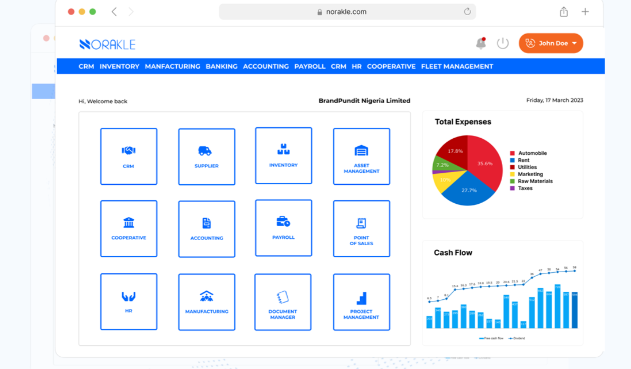Click the 17.8% pie chart slice
Image resolution: width=631 pixels, height=369 pixels.
click(456, 151)
